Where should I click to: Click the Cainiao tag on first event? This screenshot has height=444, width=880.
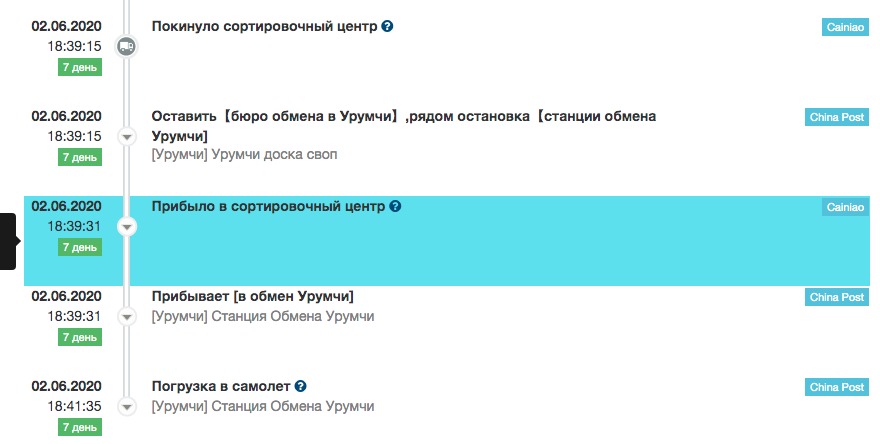coord(845,27)
